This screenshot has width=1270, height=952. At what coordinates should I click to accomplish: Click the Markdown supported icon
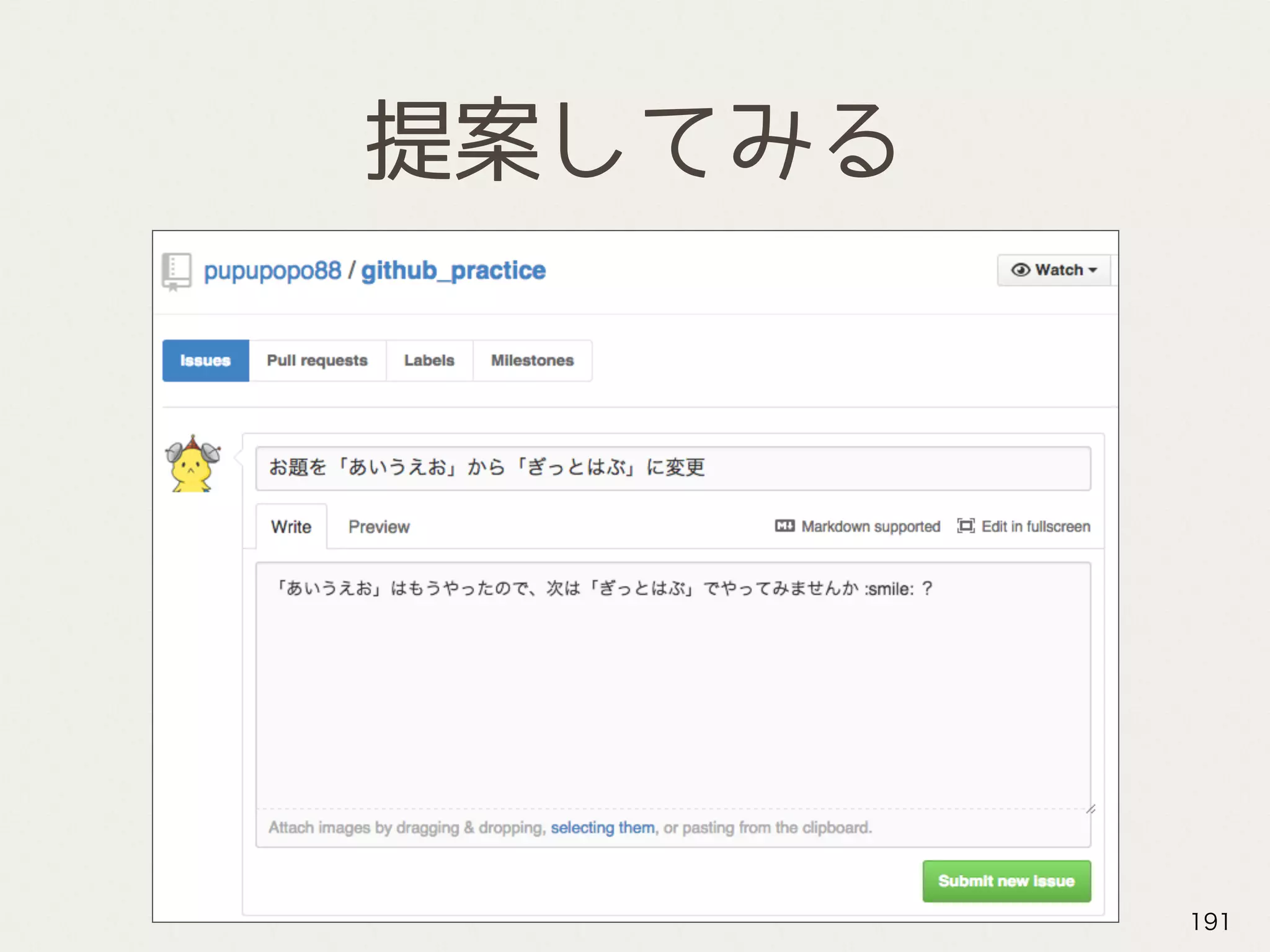[784, 526]
